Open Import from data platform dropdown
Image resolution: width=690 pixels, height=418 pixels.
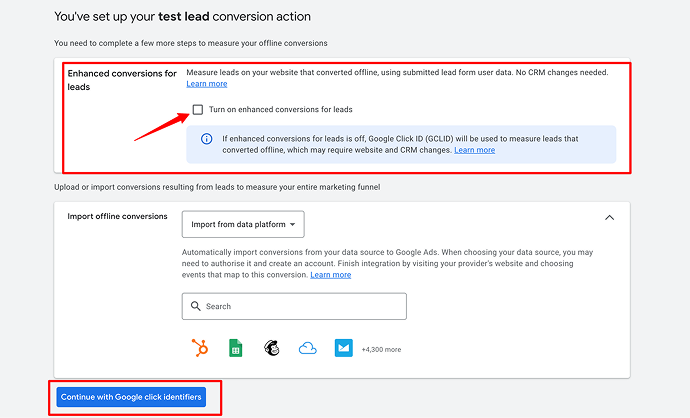click(243, 224)
